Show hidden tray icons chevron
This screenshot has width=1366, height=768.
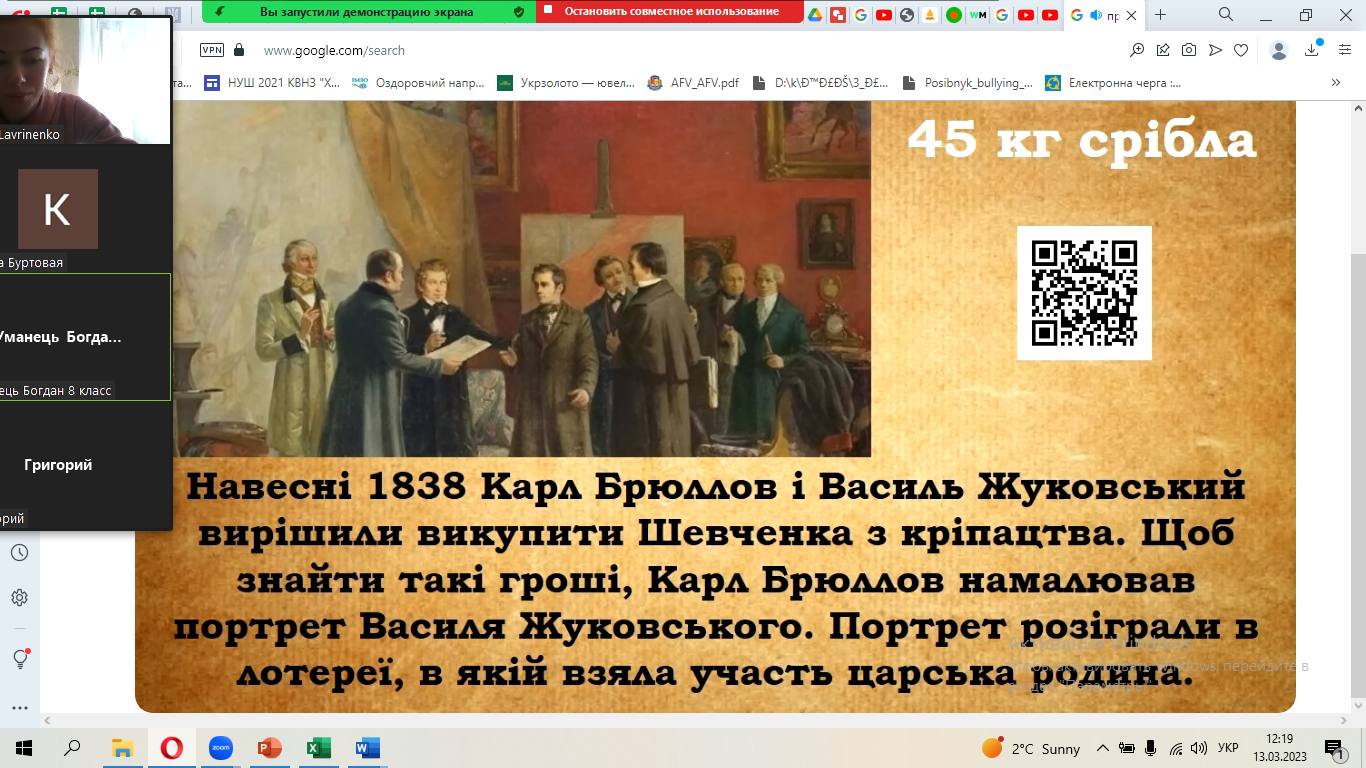(x=1103, y=748)
